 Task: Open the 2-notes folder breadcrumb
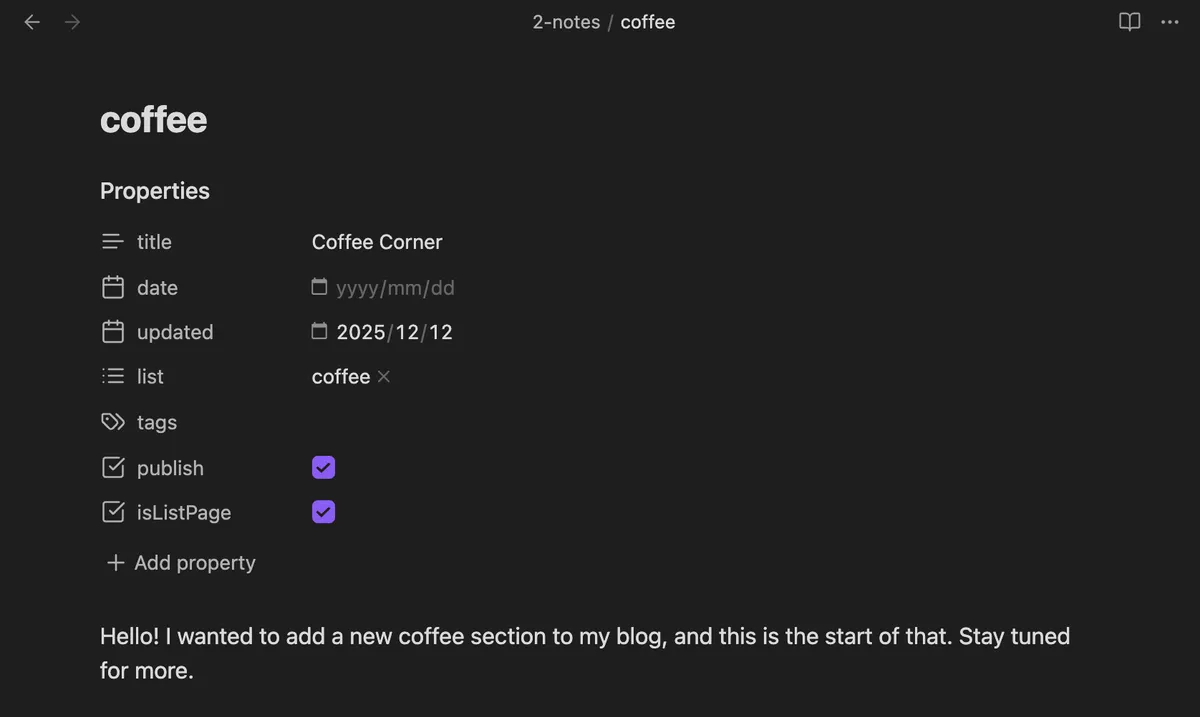pos(566,22)
